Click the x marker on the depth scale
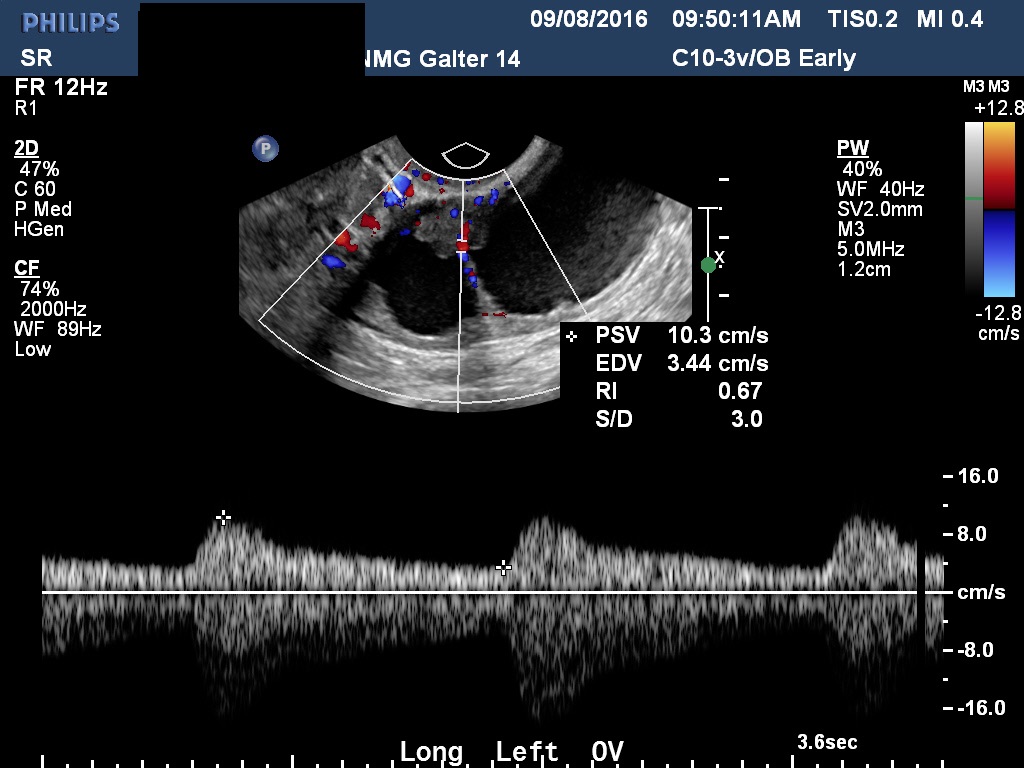 tap(720, 257)
